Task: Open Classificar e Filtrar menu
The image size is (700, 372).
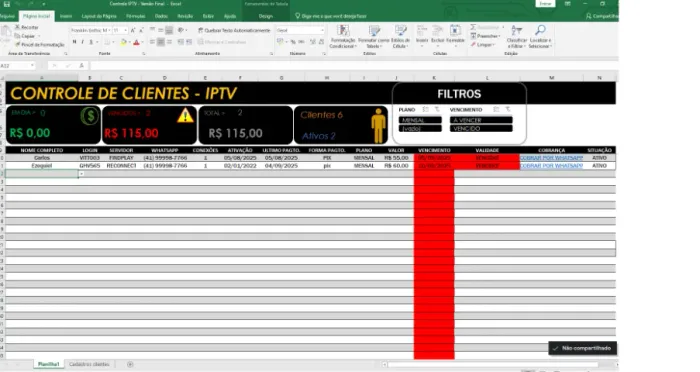Action: coord(517,37)
